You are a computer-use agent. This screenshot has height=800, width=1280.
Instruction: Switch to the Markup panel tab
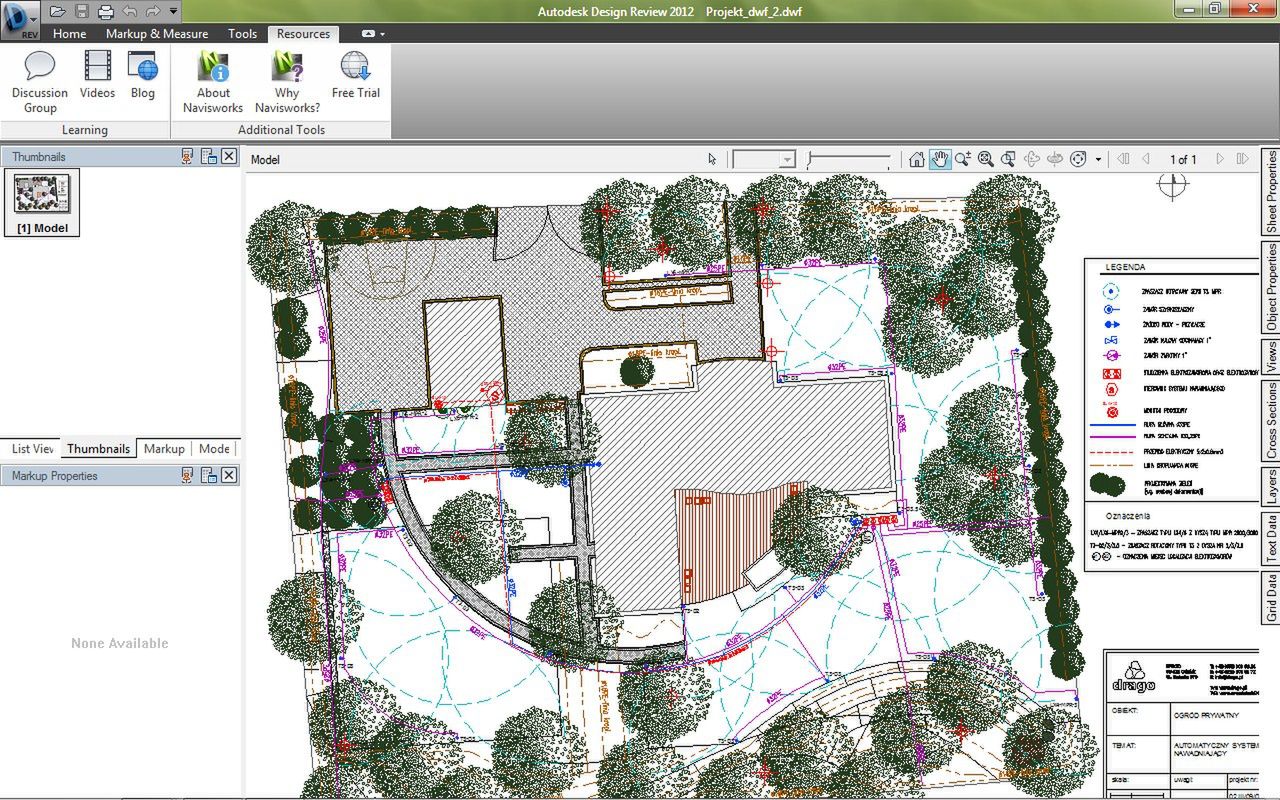click(164, 449)
